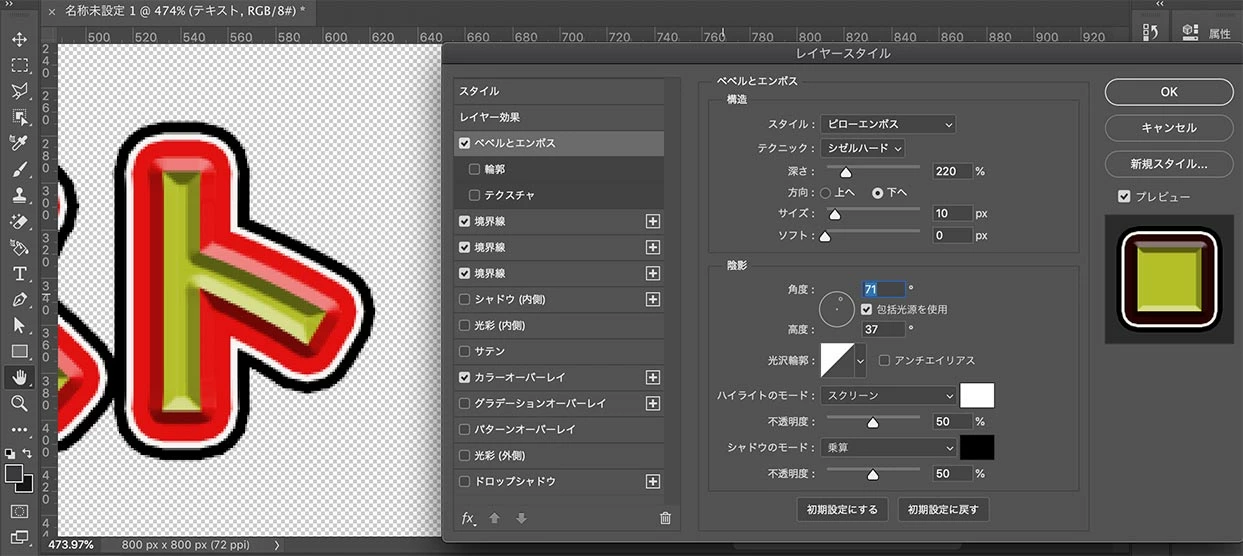
Task: Enable the パターンオーバーレイ checkbox
Action: [464, 429]
